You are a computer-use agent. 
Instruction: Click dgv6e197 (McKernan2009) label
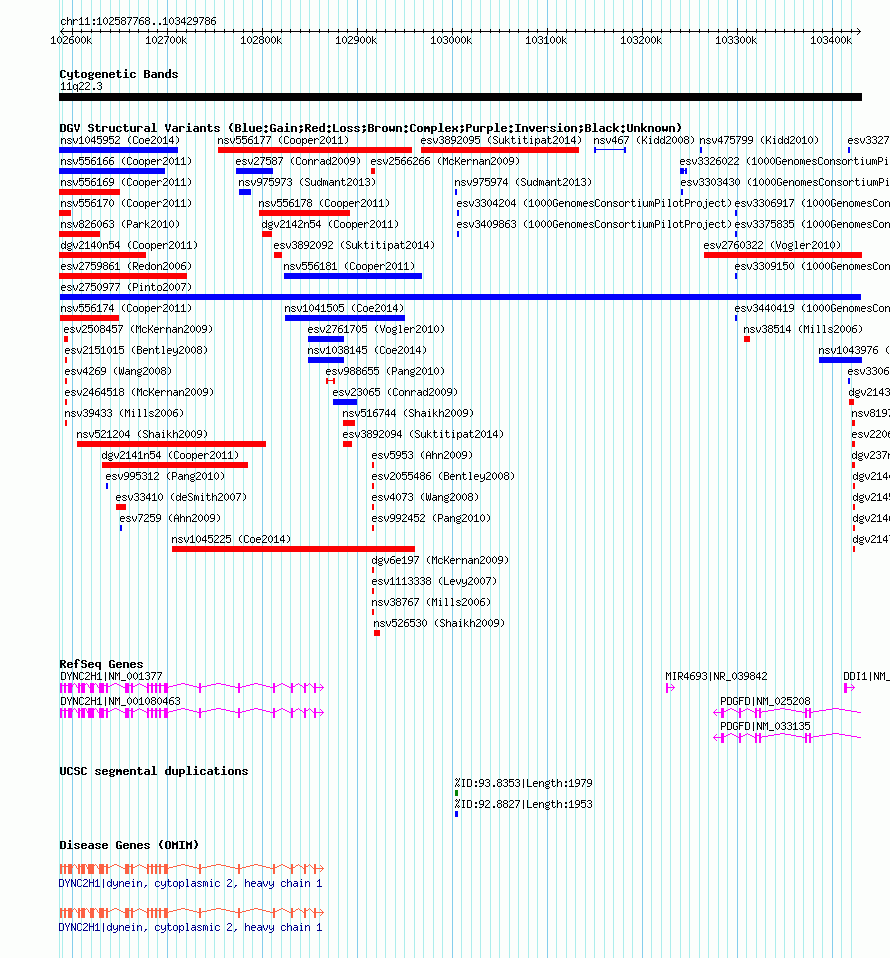click(440, 560)
